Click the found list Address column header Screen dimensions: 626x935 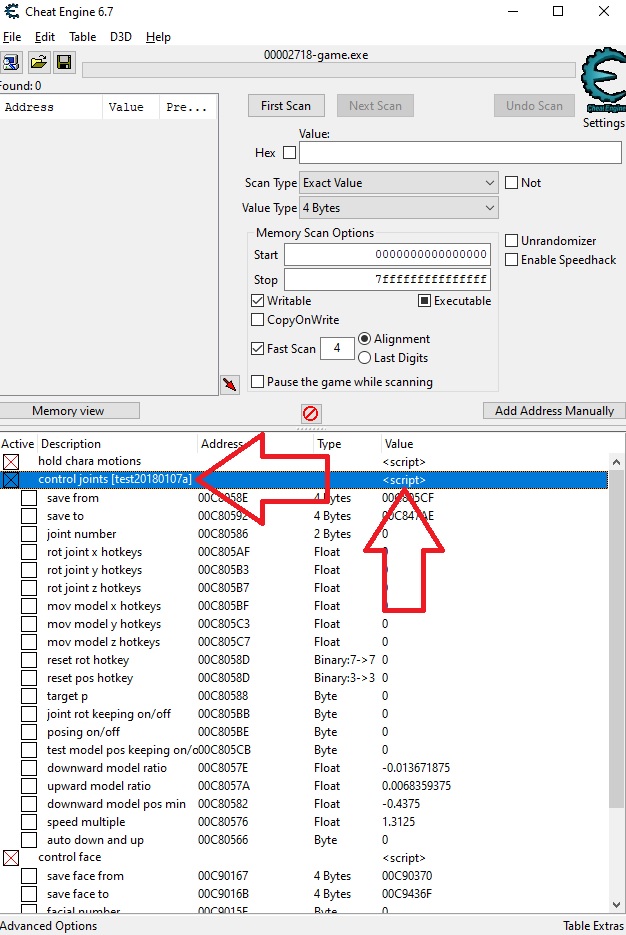[x=51, y=107]
